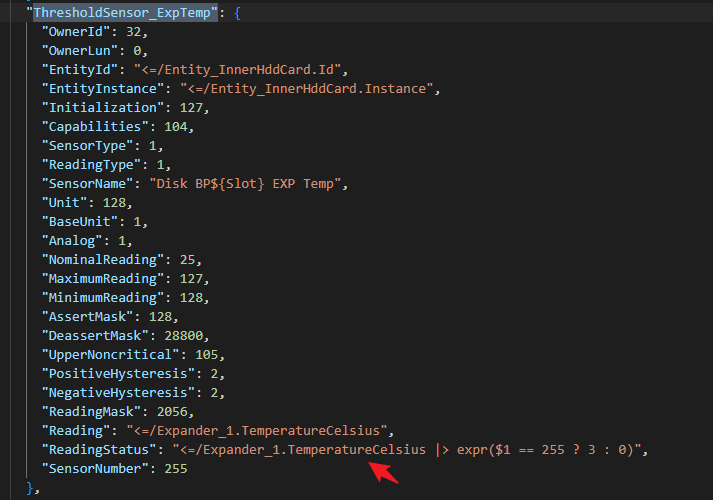Click the PositiveHysteresis key
Image resolution: width=713 pixels, height=500 pixels.
[x=111, y=373]
